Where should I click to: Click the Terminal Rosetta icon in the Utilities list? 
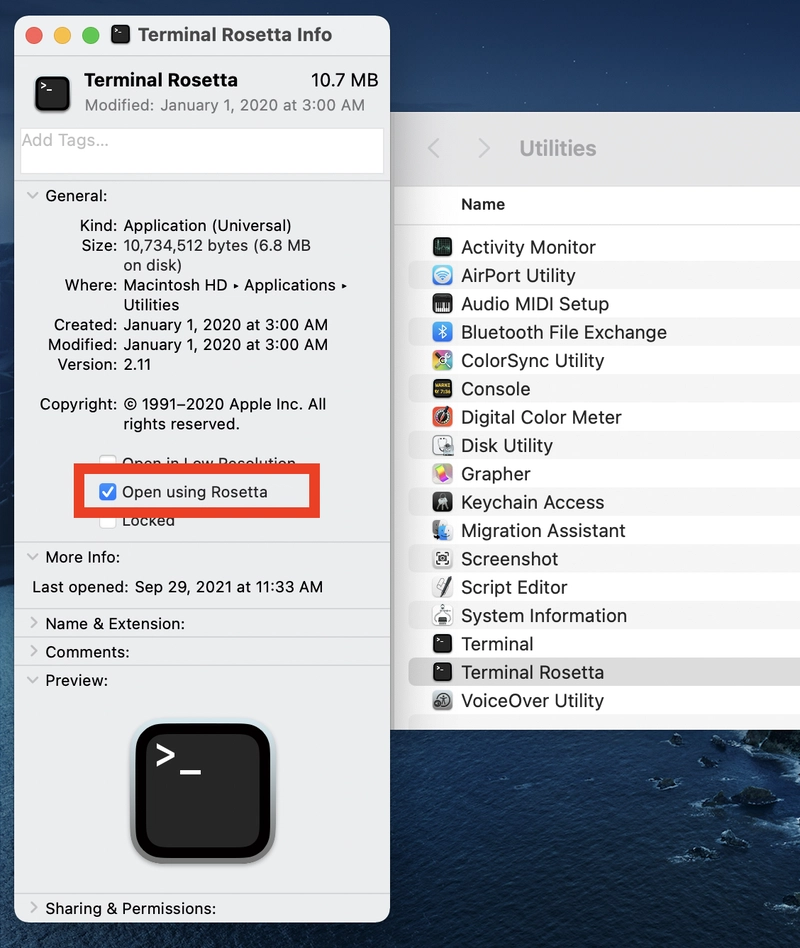click(442, 672)
